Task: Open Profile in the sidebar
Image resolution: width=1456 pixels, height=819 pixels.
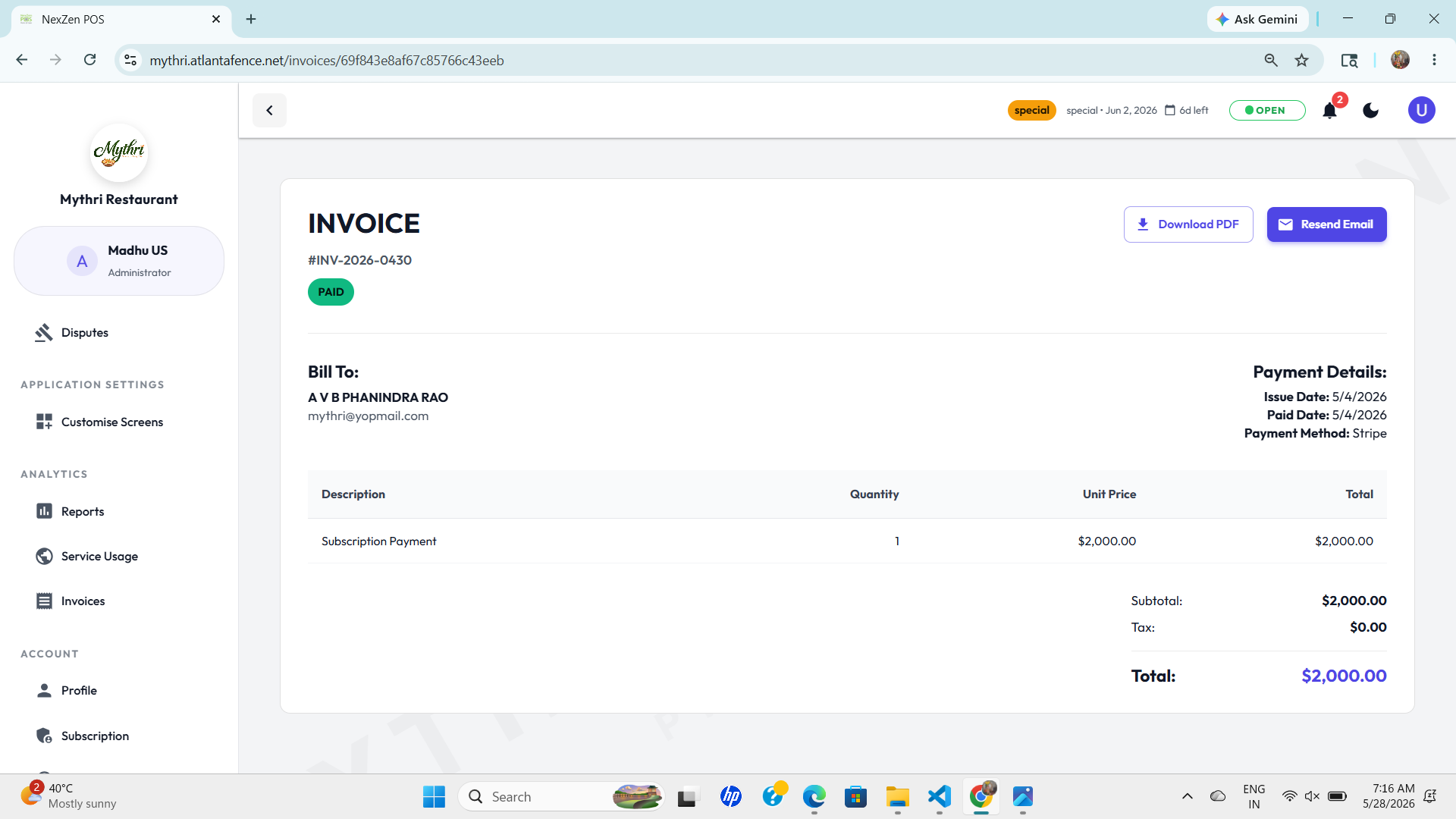Action: 79,691
